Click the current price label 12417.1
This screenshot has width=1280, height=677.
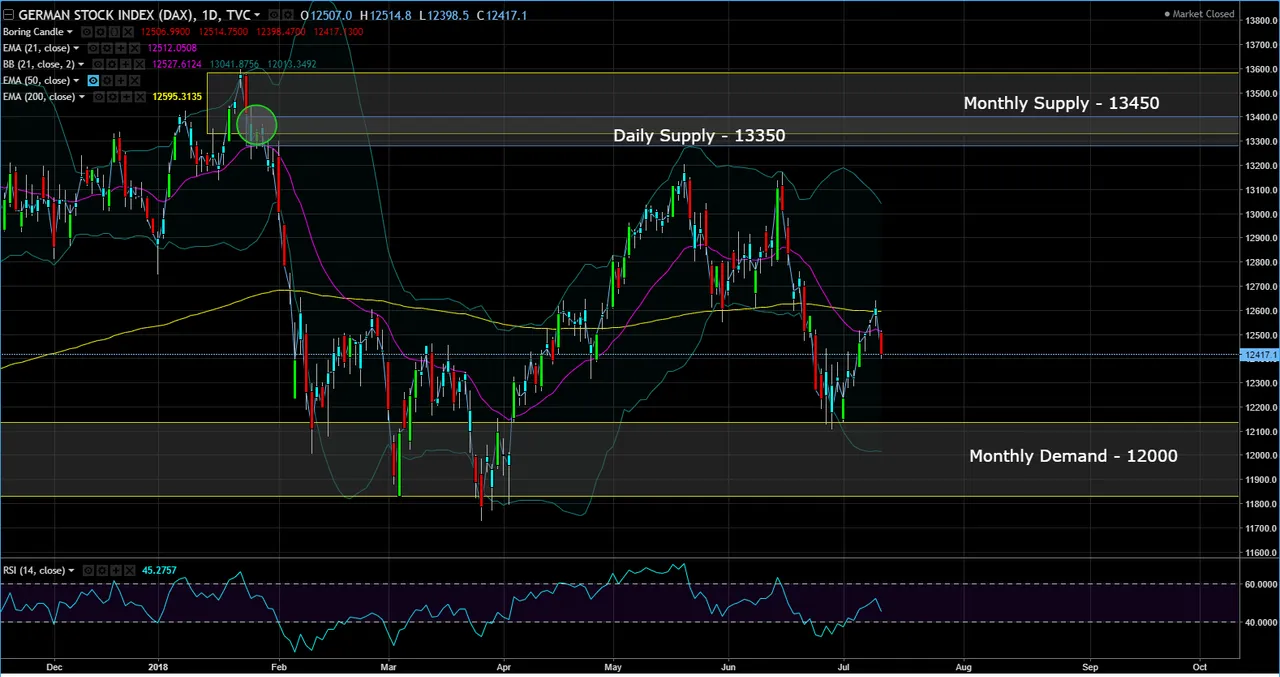click(1260, 355)
